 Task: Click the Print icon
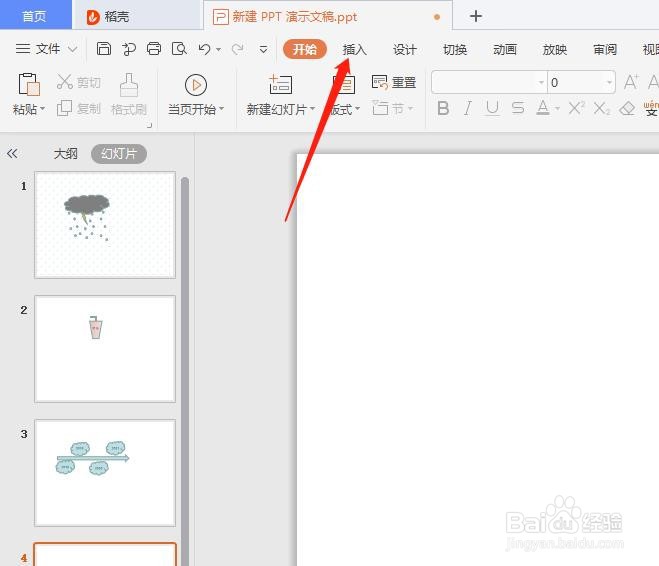click(154, 49)
